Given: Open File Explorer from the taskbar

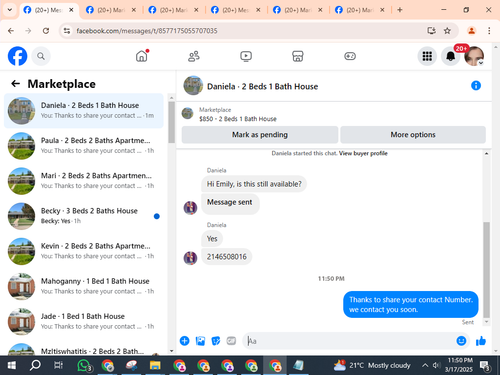Looking at the screenshot, I should (x=155, y=365).
